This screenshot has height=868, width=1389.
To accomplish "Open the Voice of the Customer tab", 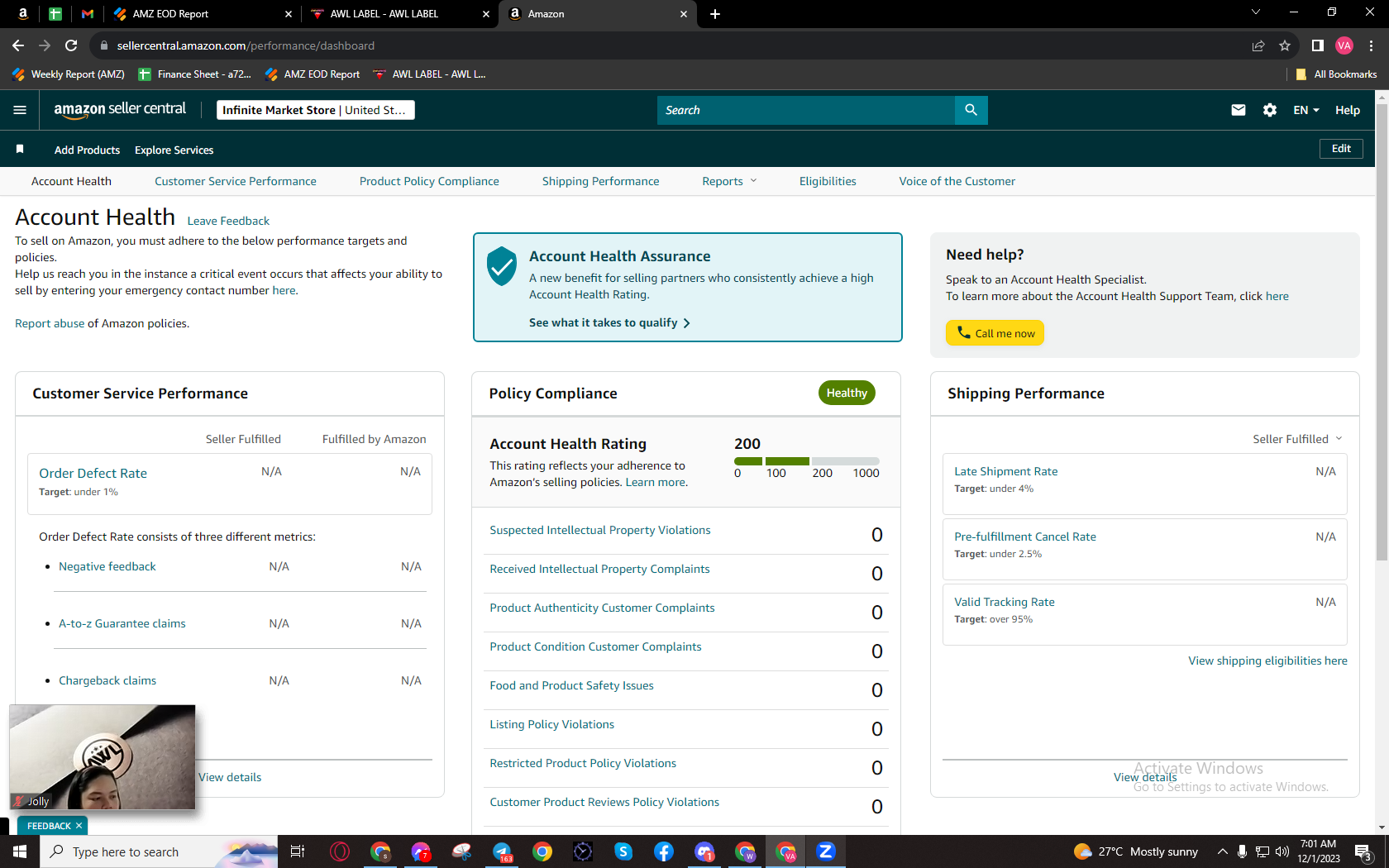I will pyautogui.click(x=957, y=181).
